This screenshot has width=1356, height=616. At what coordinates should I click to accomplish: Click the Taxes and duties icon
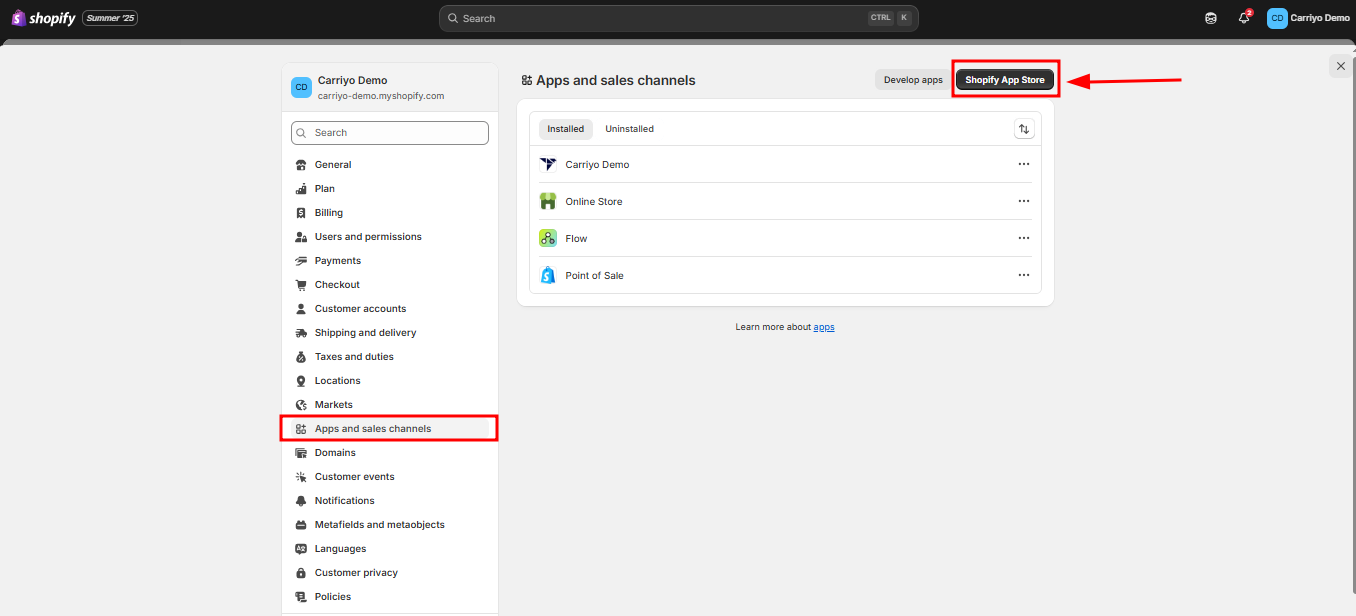301,357
